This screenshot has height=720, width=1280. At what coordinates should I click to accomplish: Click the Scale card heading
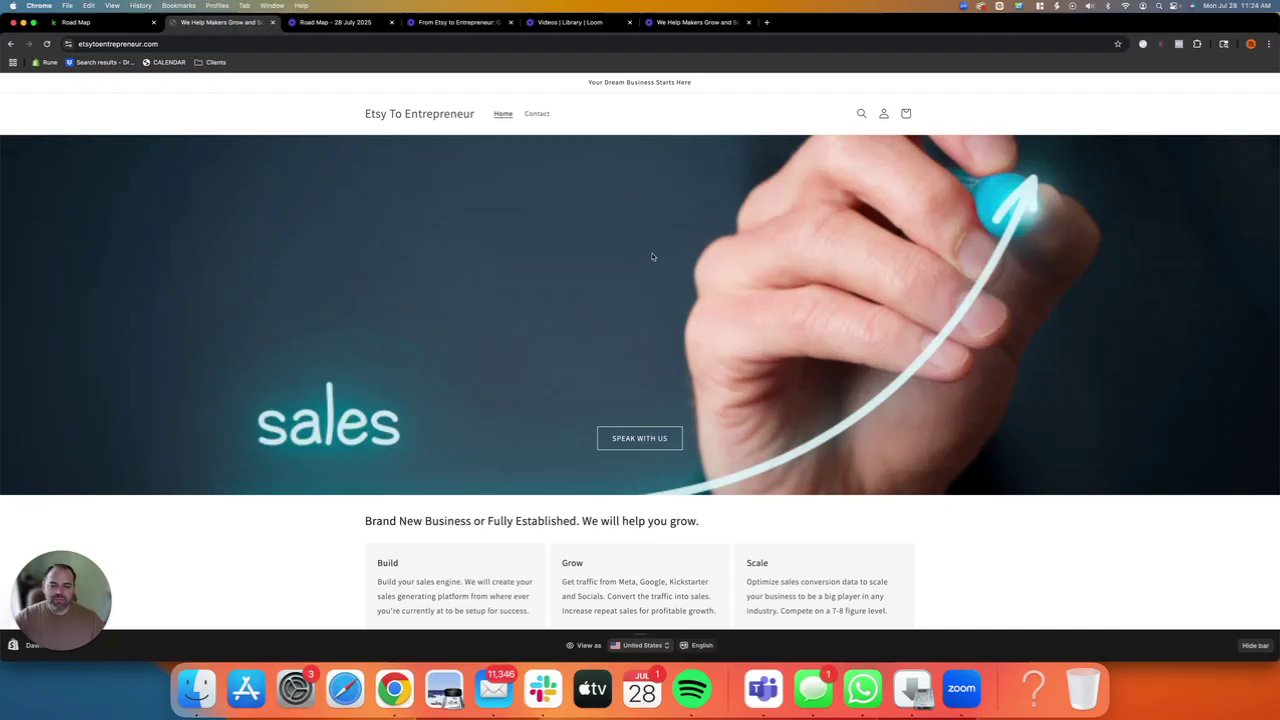pyautogui.click(x=757, y=563)
